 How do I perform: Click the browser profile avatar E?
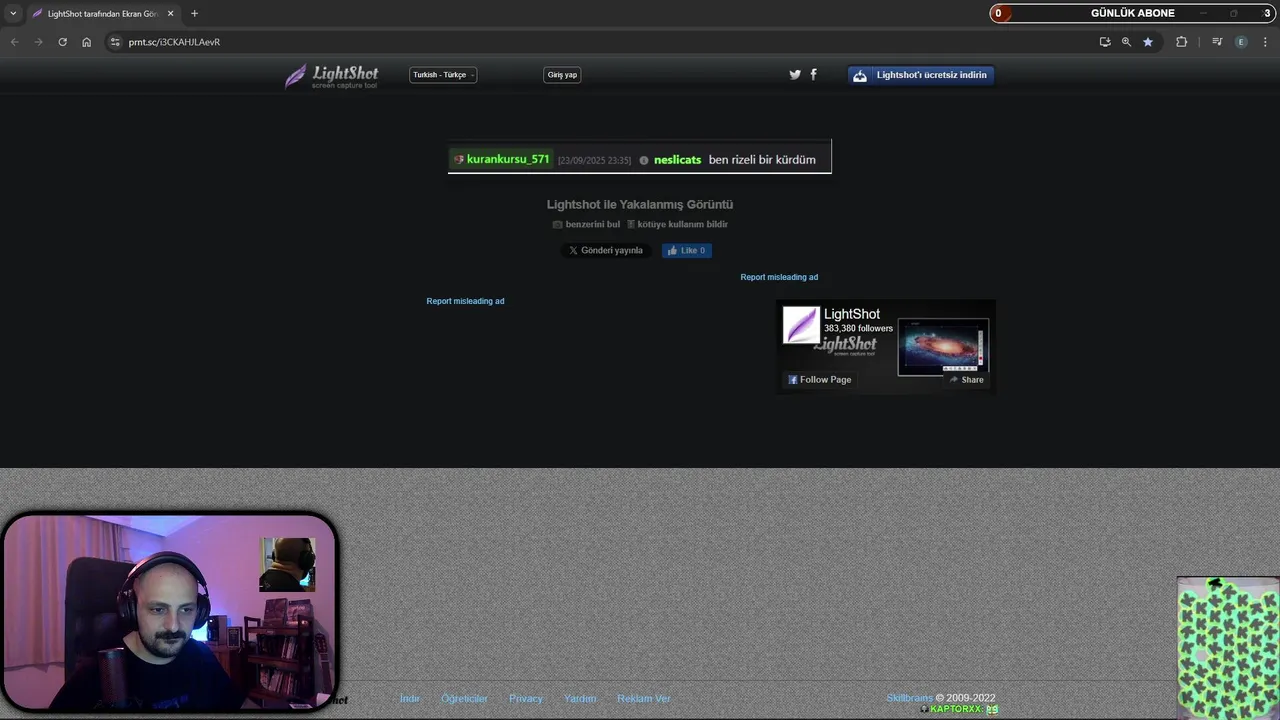[1241, 42]
